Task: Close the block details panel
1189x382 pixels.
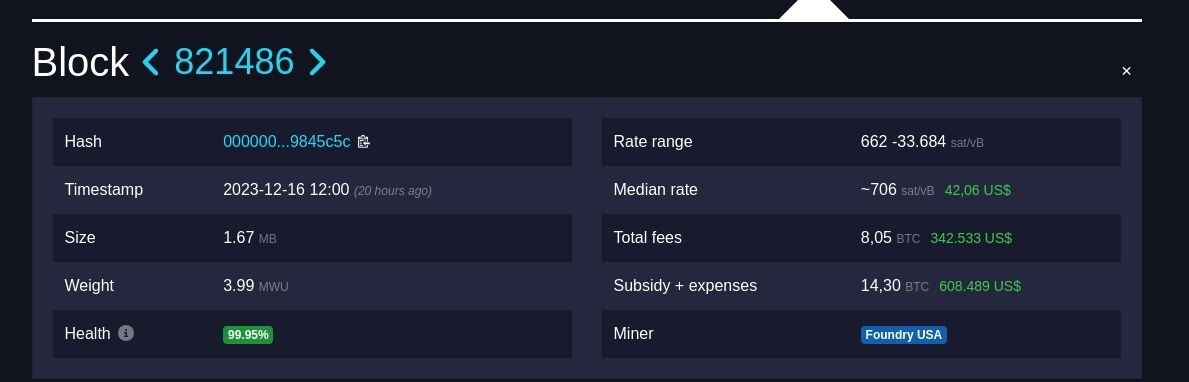Action: point(1126,71)
